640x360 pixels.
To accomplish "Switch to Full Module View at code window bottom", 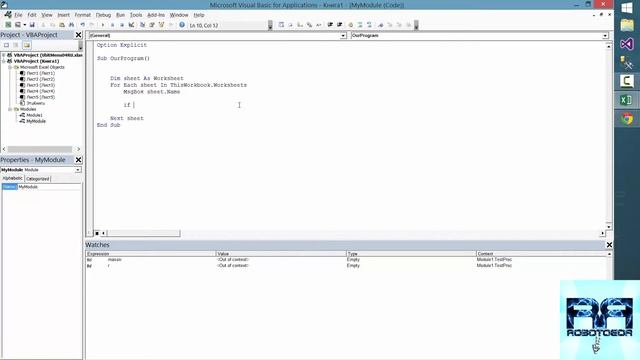I will click(97, 233).
